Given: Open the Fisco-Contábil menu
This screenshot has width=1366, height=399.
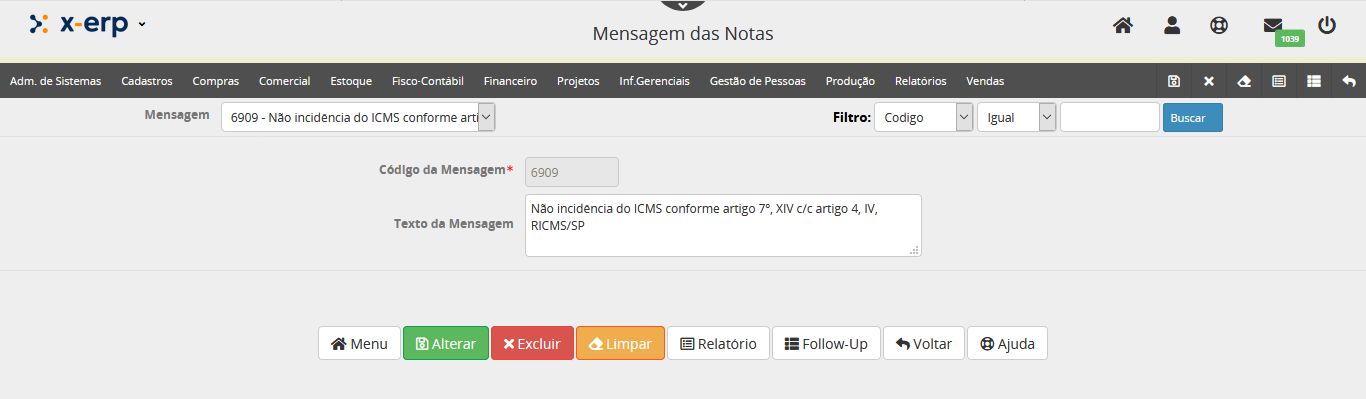Looking at the screenshot, I should click(x=428, y=81).
